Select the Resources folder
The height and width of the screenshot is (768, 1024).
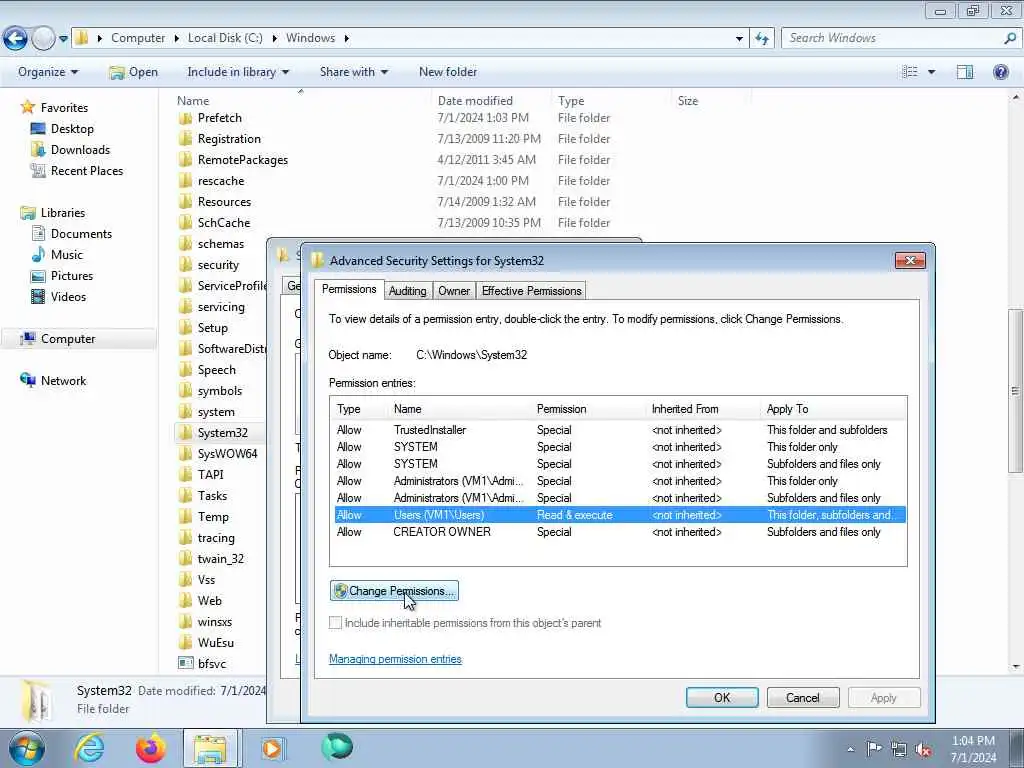pyautogui.click(x=224, y=202)
